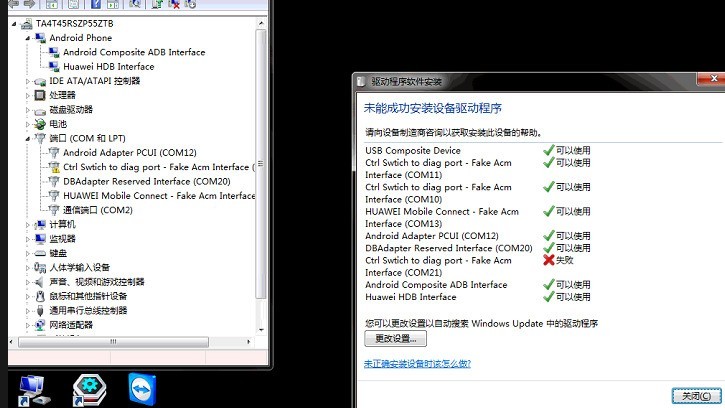Expand the 磁盘驱动器 category
The height and width of the screenshot is (408, 725).
[28, 110]
